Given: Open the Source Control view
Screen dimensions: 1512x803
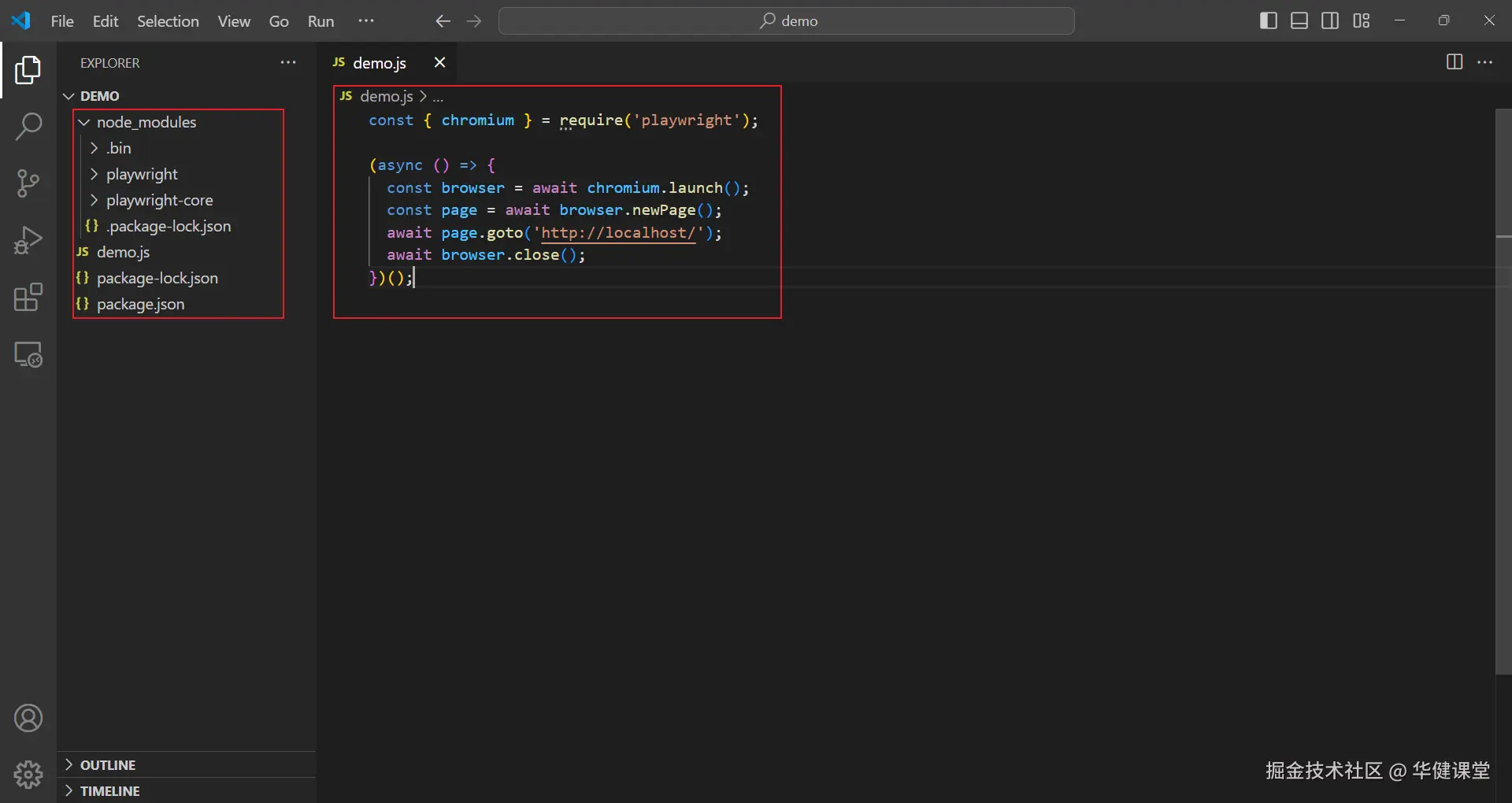Looking at the screenshot, I should click(x=28, y=183).
